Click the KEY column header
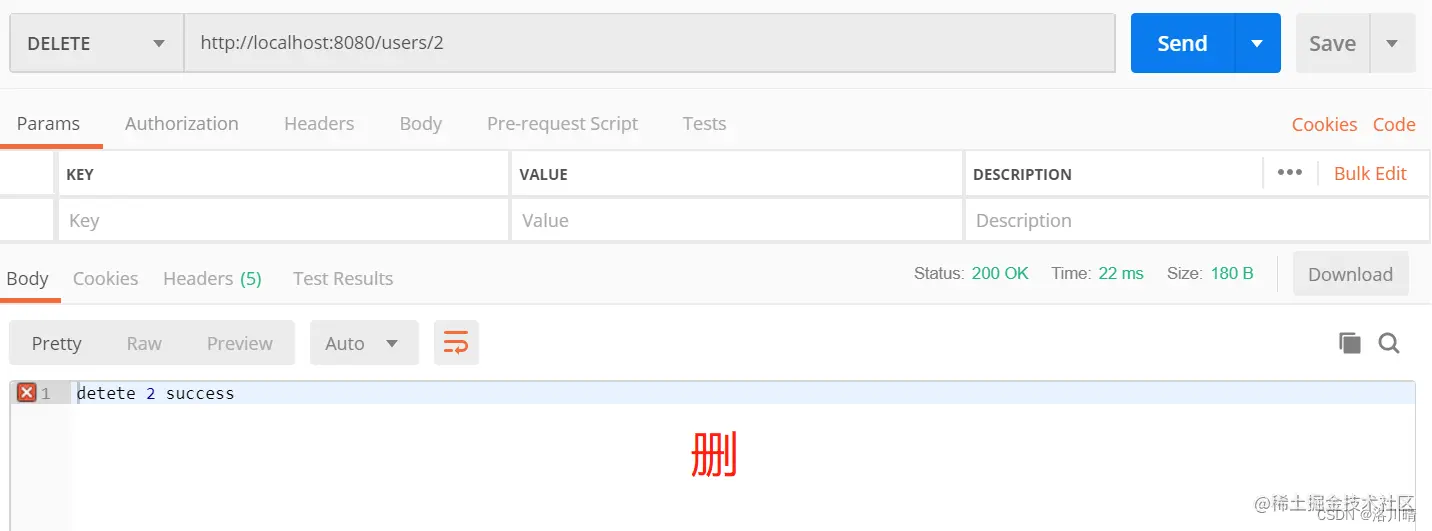 80,174
